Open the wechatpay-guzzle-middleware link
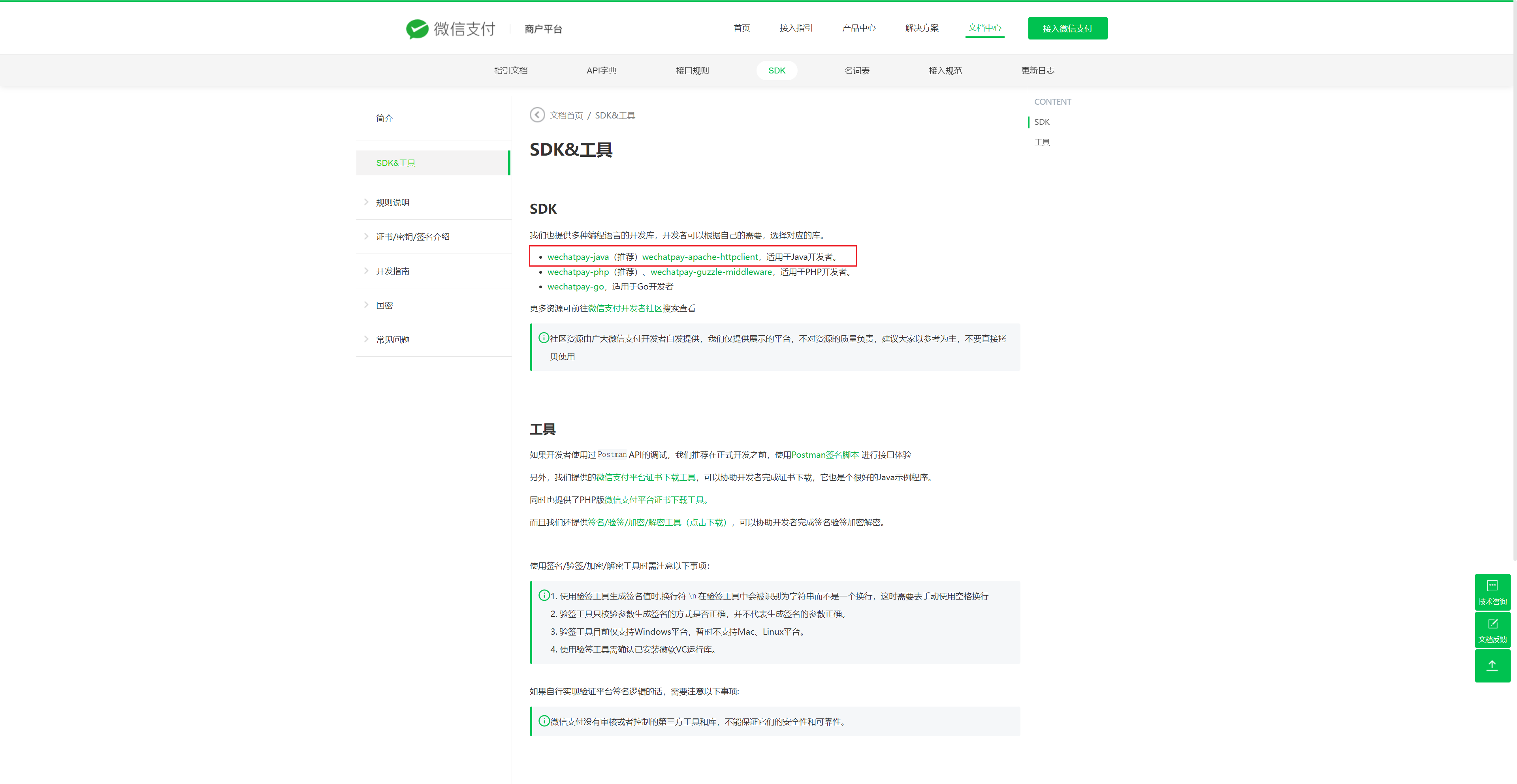The height and width of the screenshot is (784, 1517). tap(711, 272)
